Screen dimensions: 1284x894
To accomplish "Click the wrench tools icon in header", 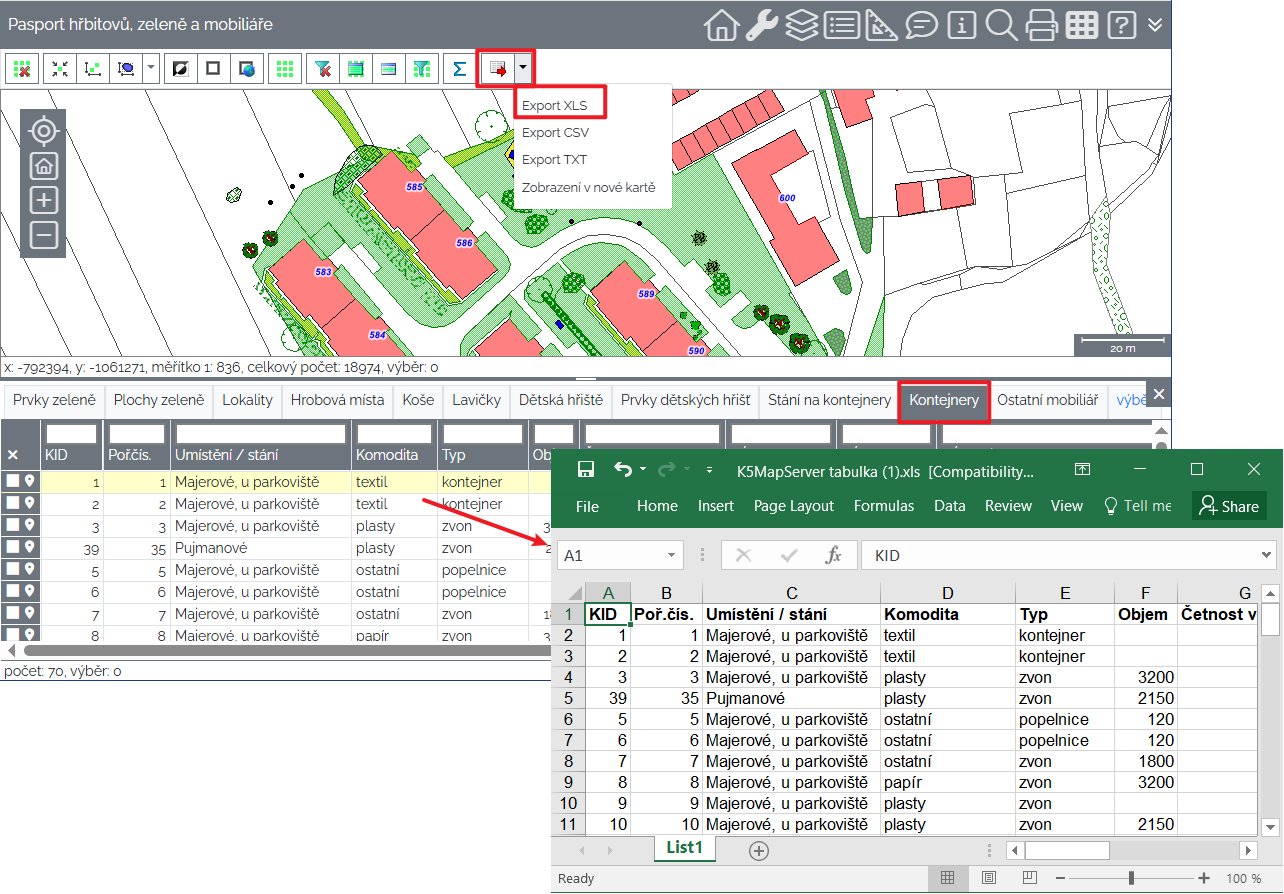I will tap(762, 25).
